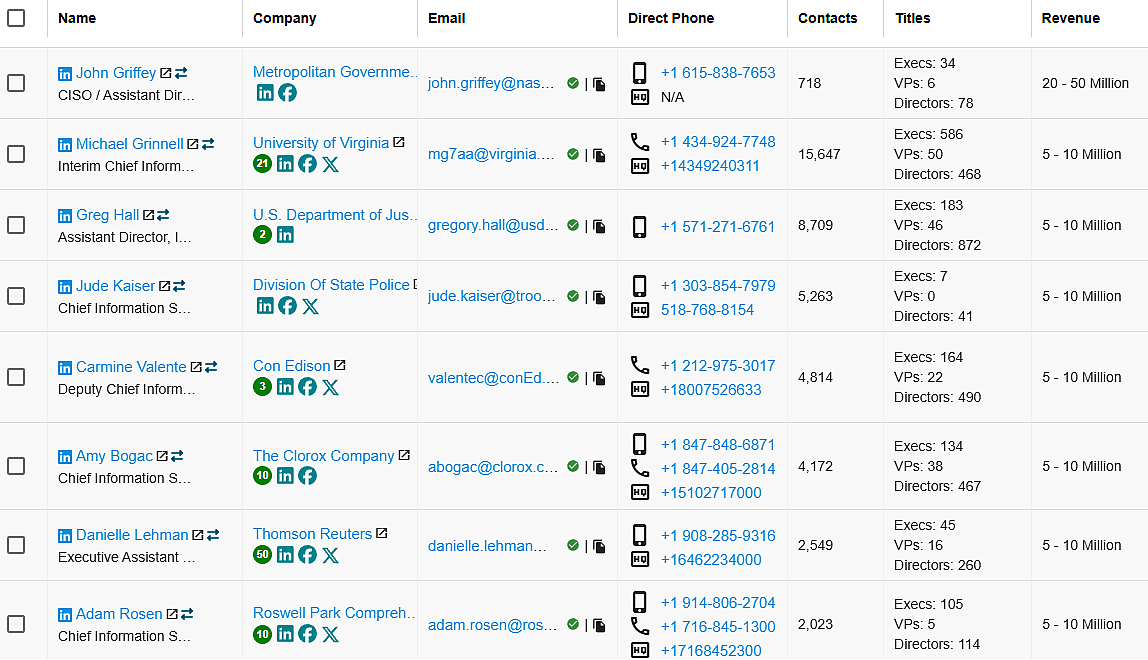Check the box for Michael Grinnell's row
The width and height of the screenshot is (1148, 660).
pos(16,154)
